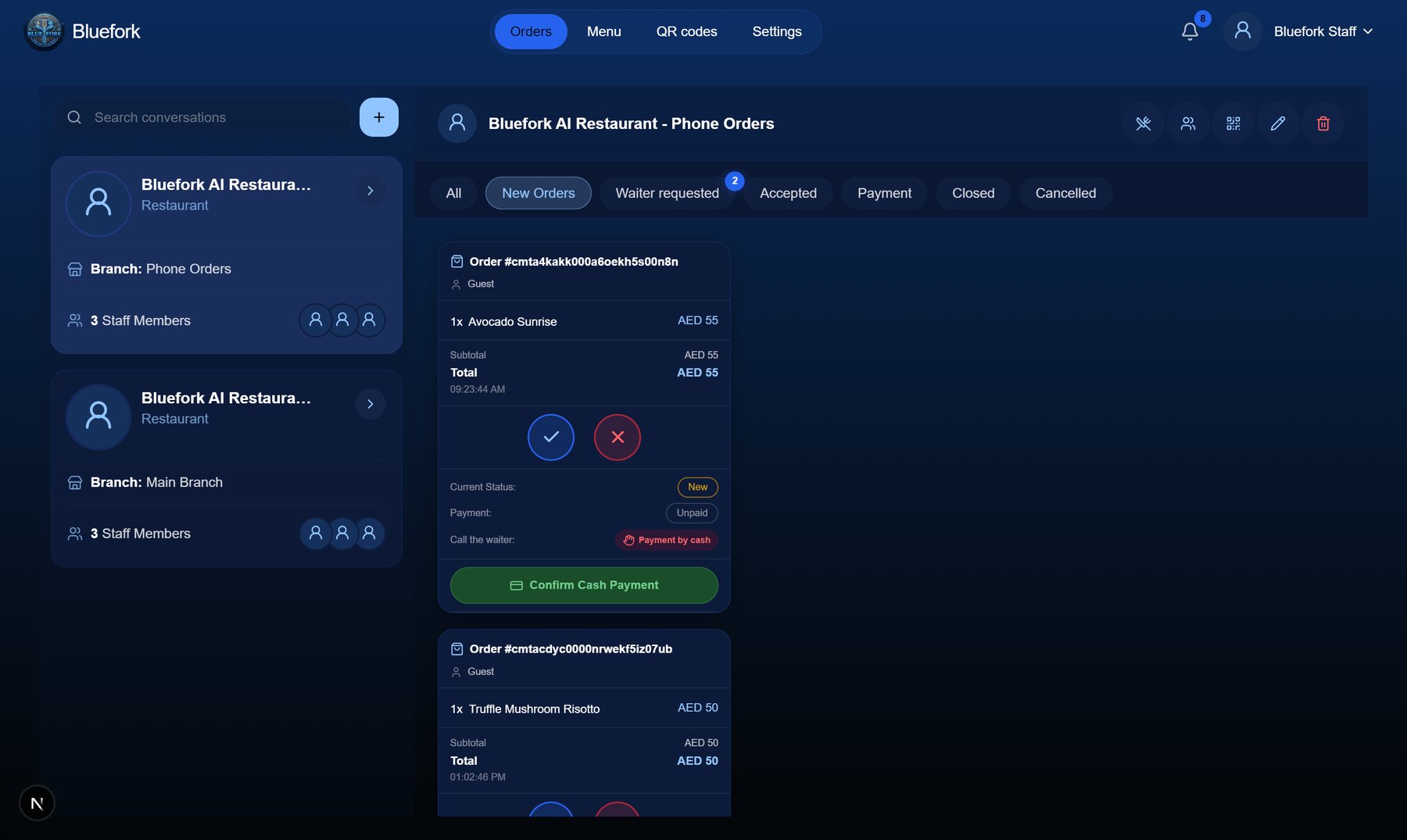Click the 09:23:44 AM timestamp

click(x=478, y=389)
